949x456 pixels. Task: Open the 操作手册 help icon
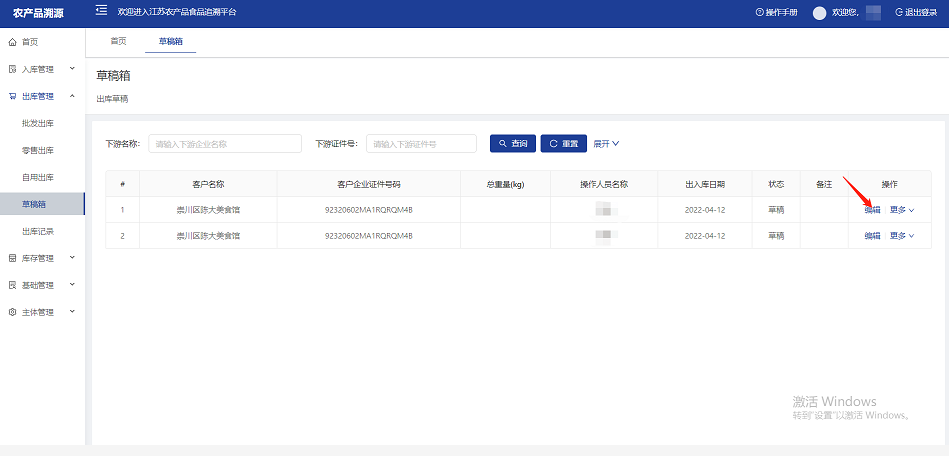759,12
